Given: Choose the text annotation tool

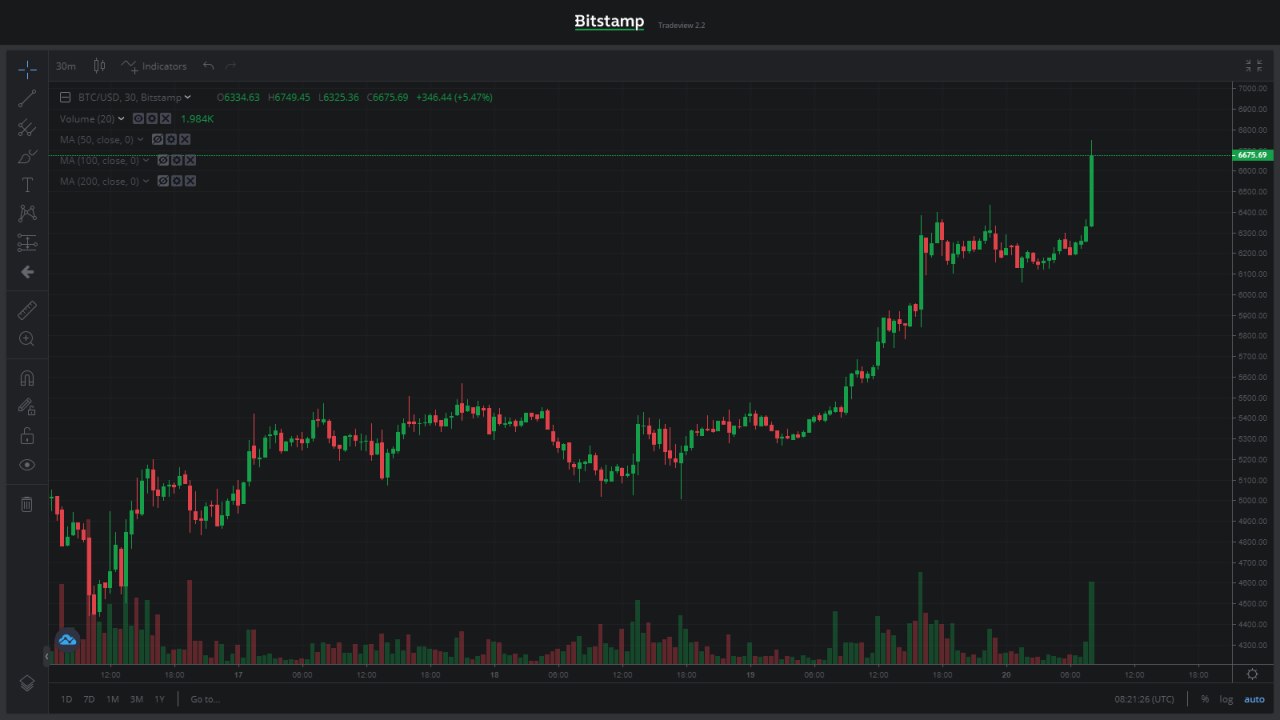Looking at the screenshot, I should pyautogui.click(x=27, y=185).
